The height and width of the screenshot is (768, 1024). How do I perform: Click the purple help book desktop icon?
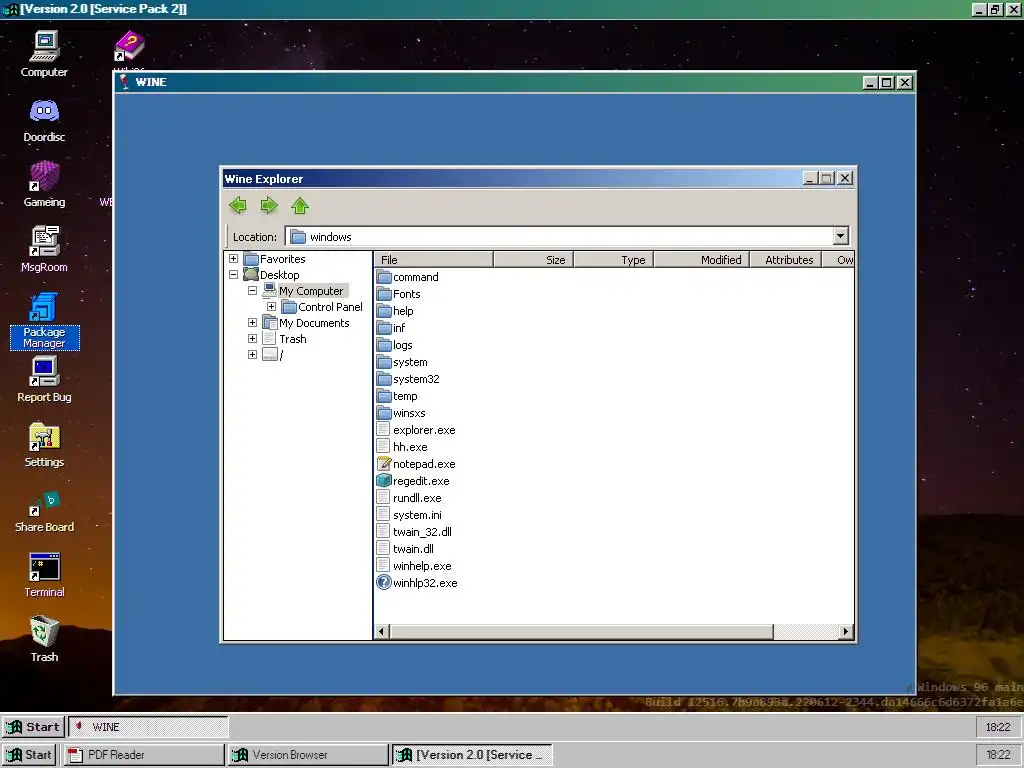click(129, 47)
